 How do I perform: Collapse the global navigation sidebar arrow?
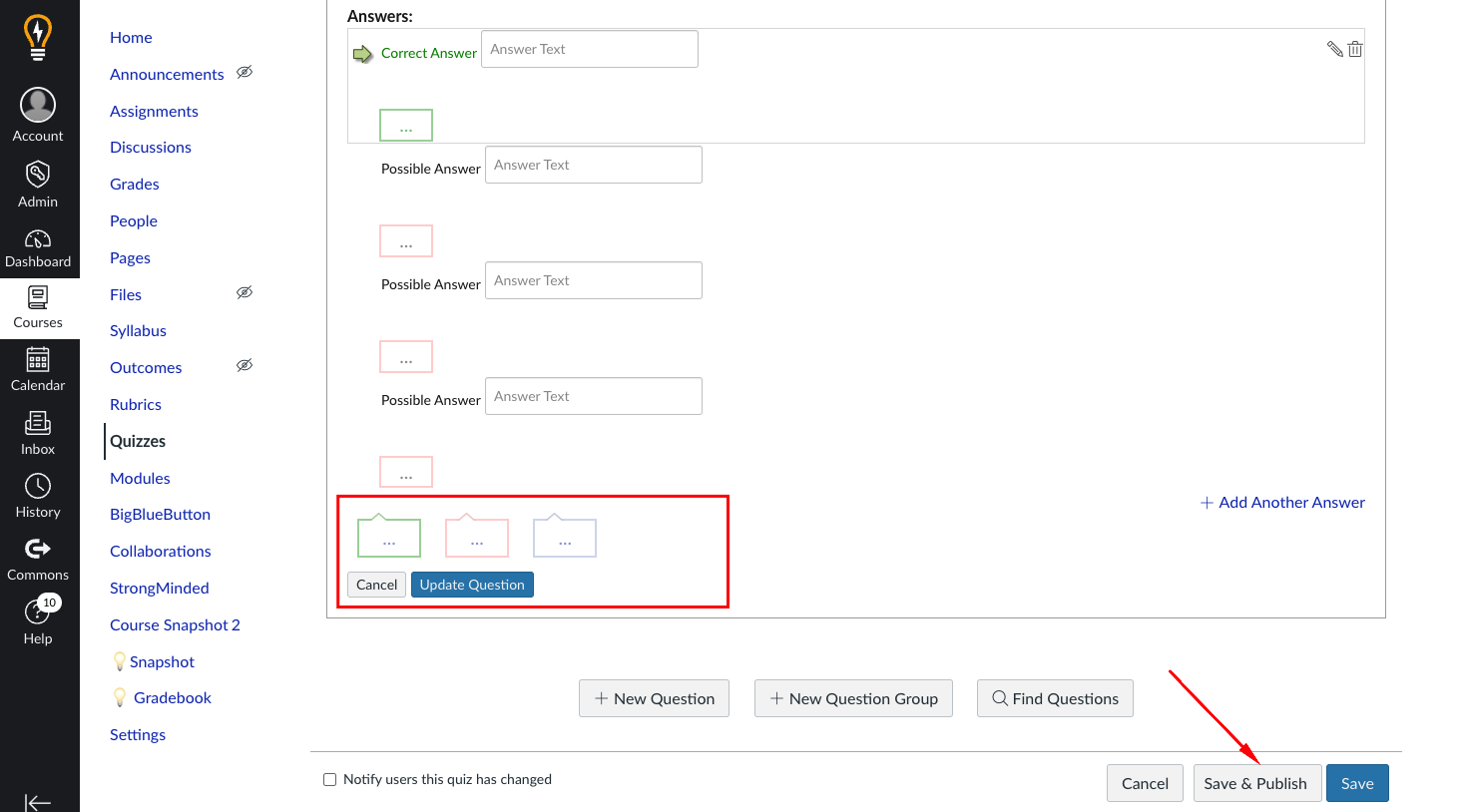38,802
